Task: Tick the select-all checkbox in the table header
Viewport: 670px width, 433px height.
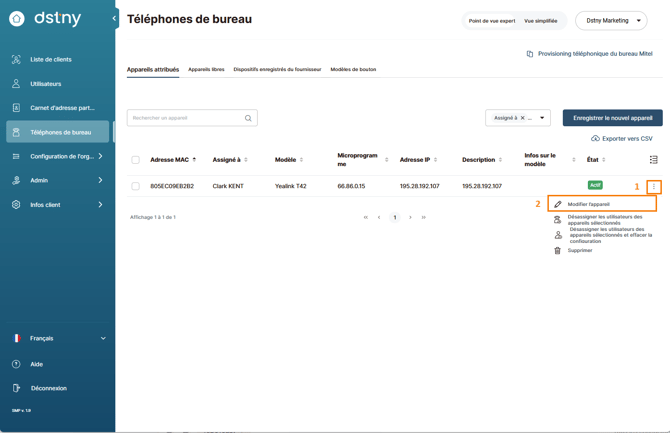Action: pyautogui.click(x=135, y=160)
